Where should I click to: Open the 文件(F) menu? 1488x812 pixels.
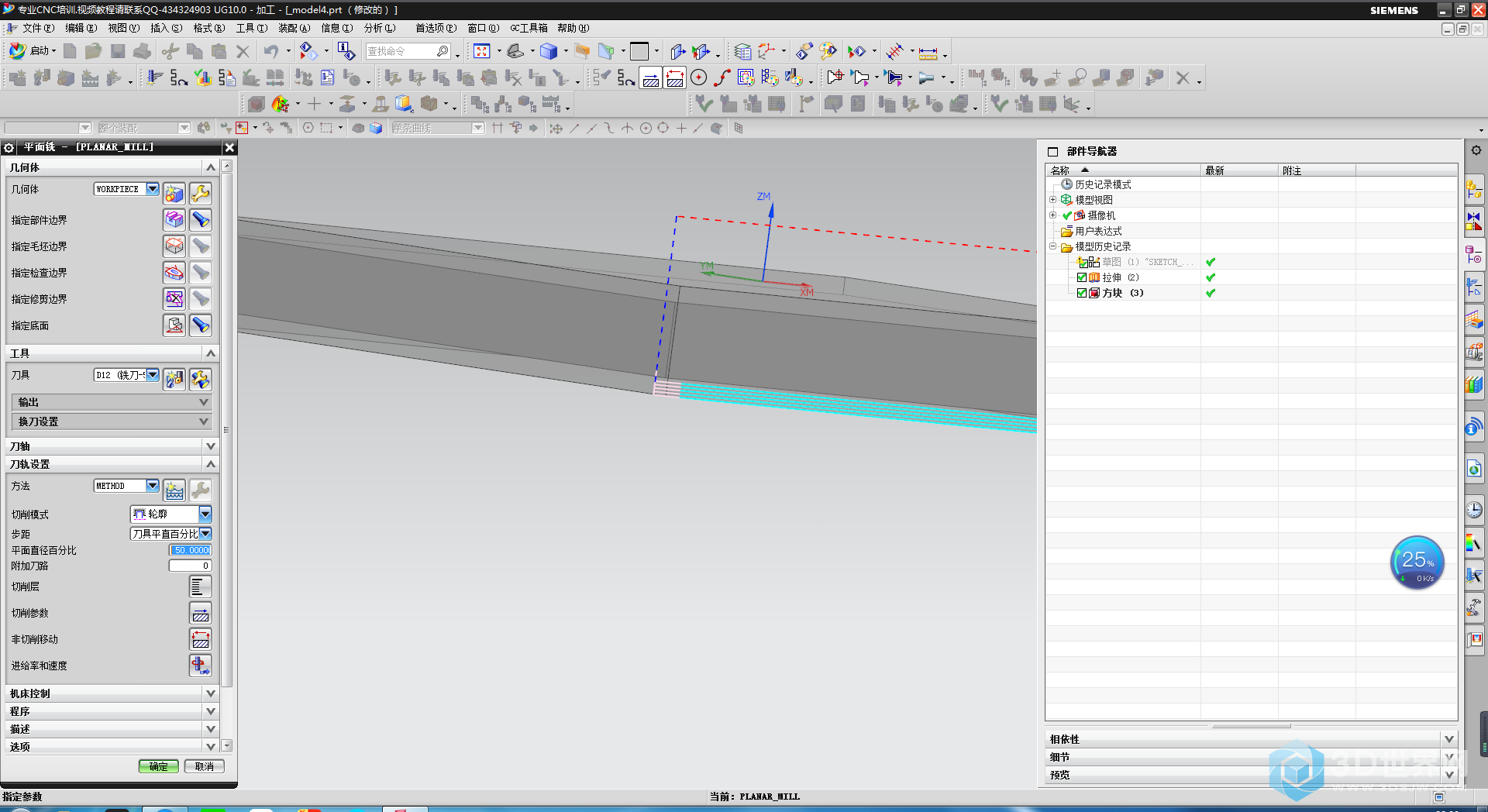[37, 28]
